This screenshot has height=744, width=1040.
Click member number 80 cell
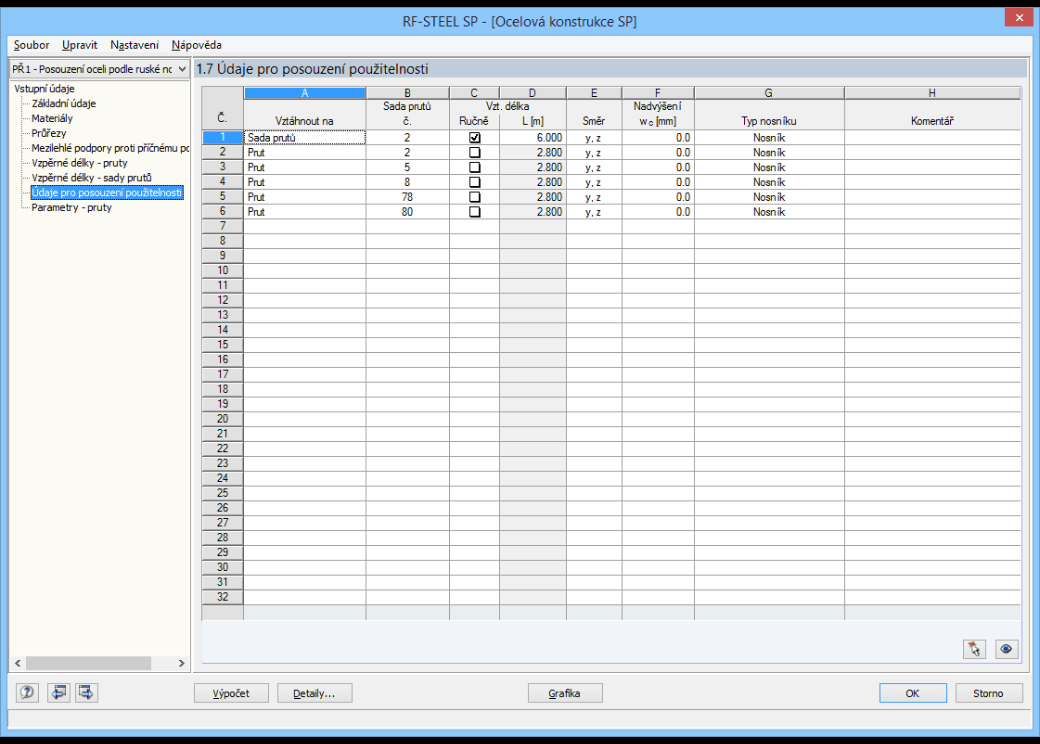tap(407, 212)
